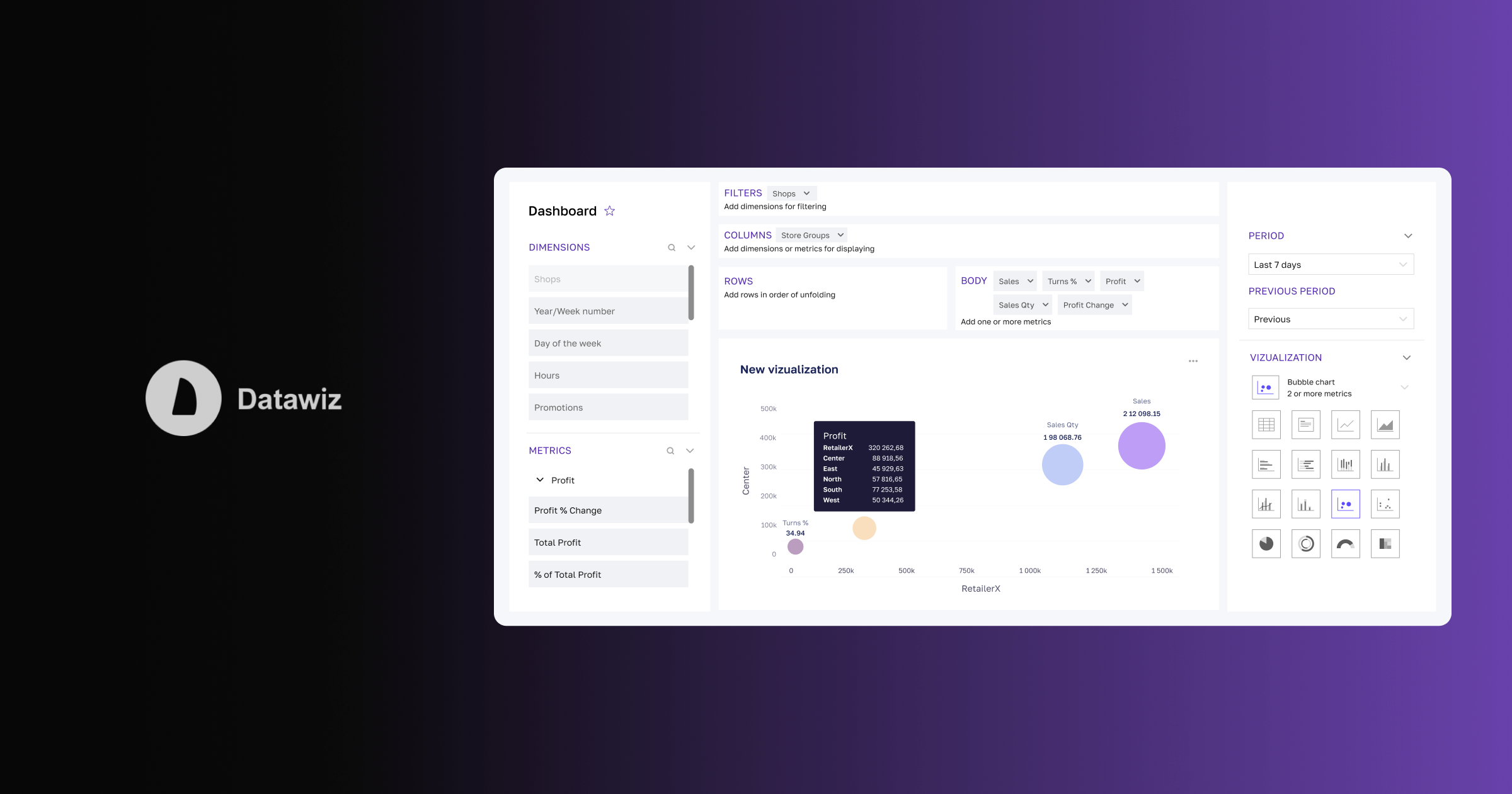Click the line chart visualization icon
This screenshot has height=794, width=1512.
(1345, 424)
